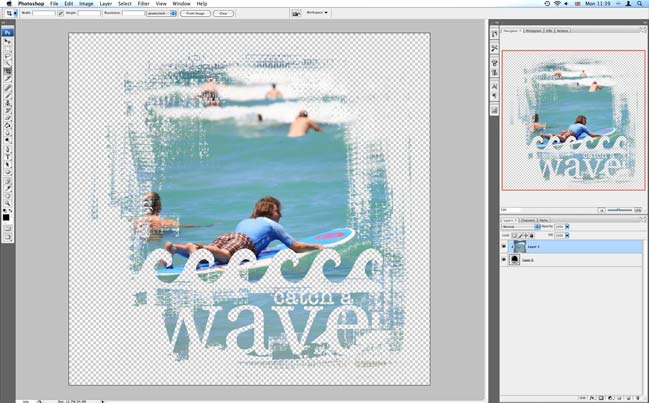The image size is (649, 403).
Task: Open the pixels/inch resolution units dropdown
Action: (x=161, y=13)
